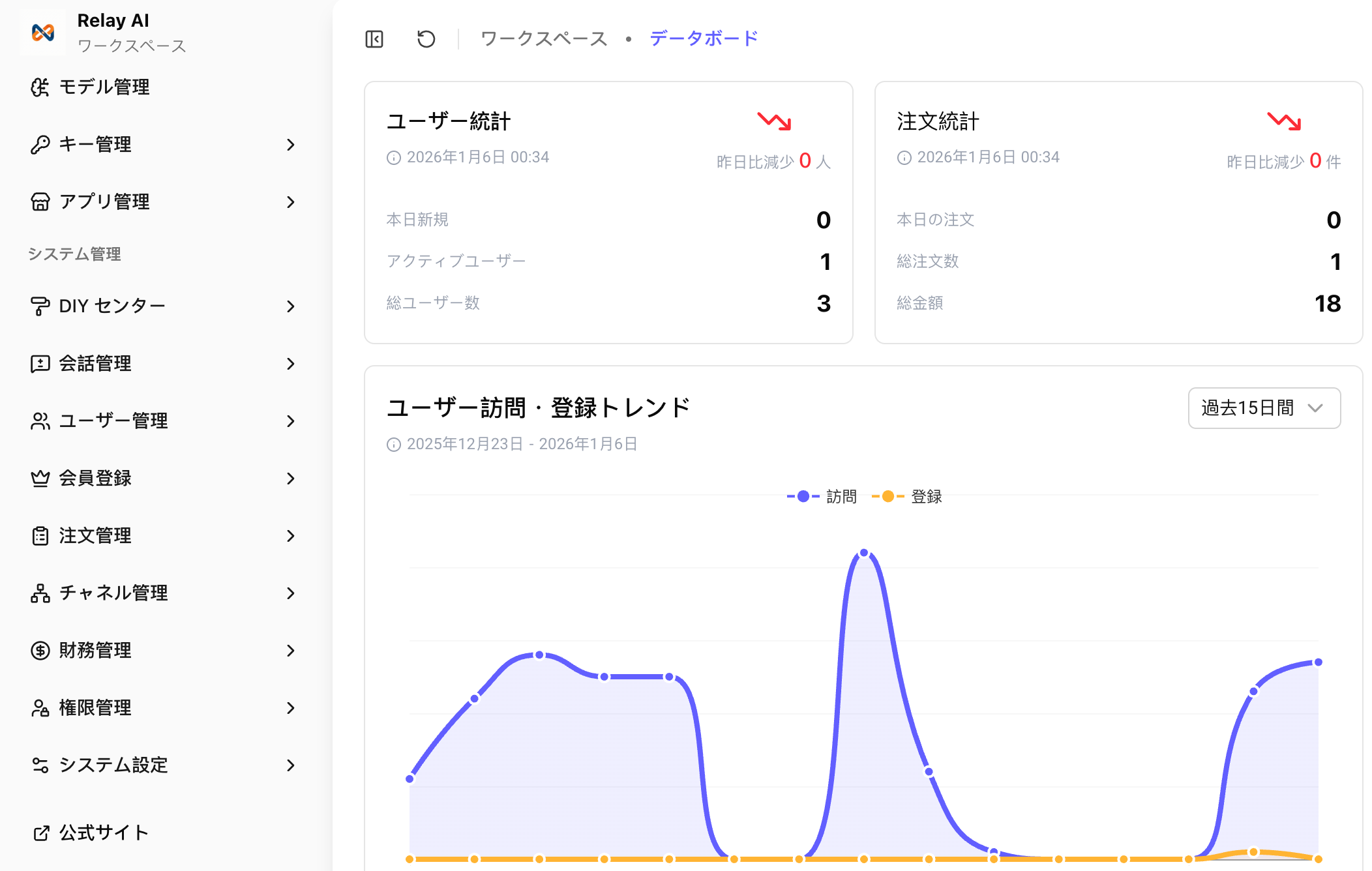Viewport: 1372px width, 871px height.
Task: Collapse the sidebar with the panel toggle
Action: coord(374,39)
